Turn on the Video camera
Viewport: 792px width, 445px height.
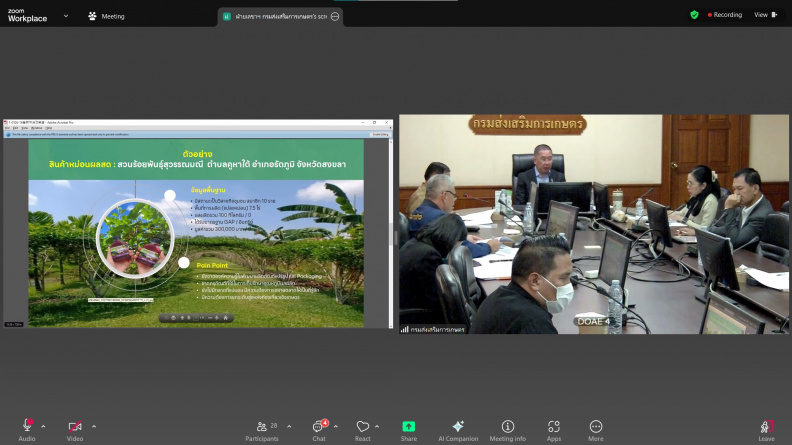point(75,431)
